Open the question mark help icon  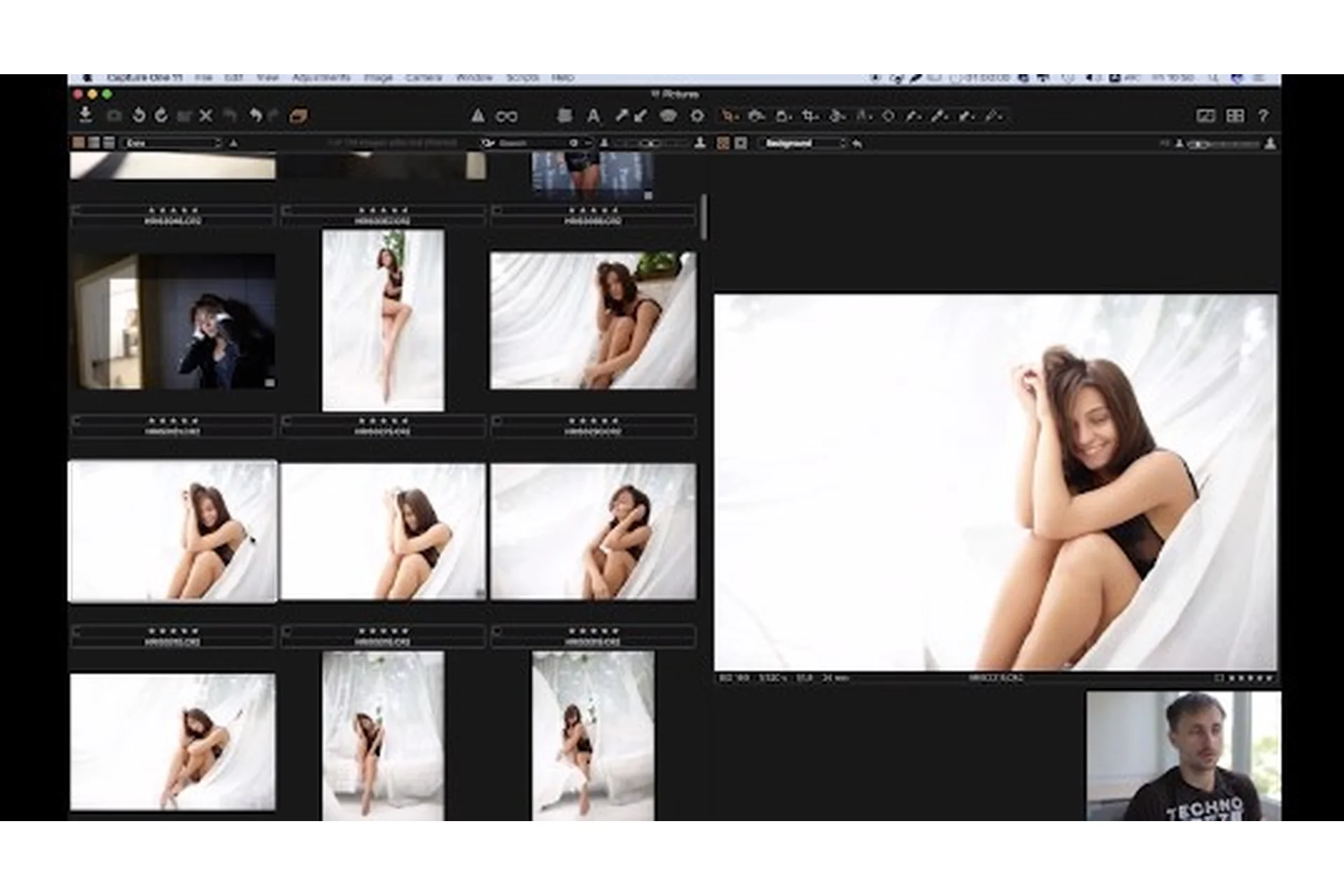pyautogui.click(x=1263, y=116)
